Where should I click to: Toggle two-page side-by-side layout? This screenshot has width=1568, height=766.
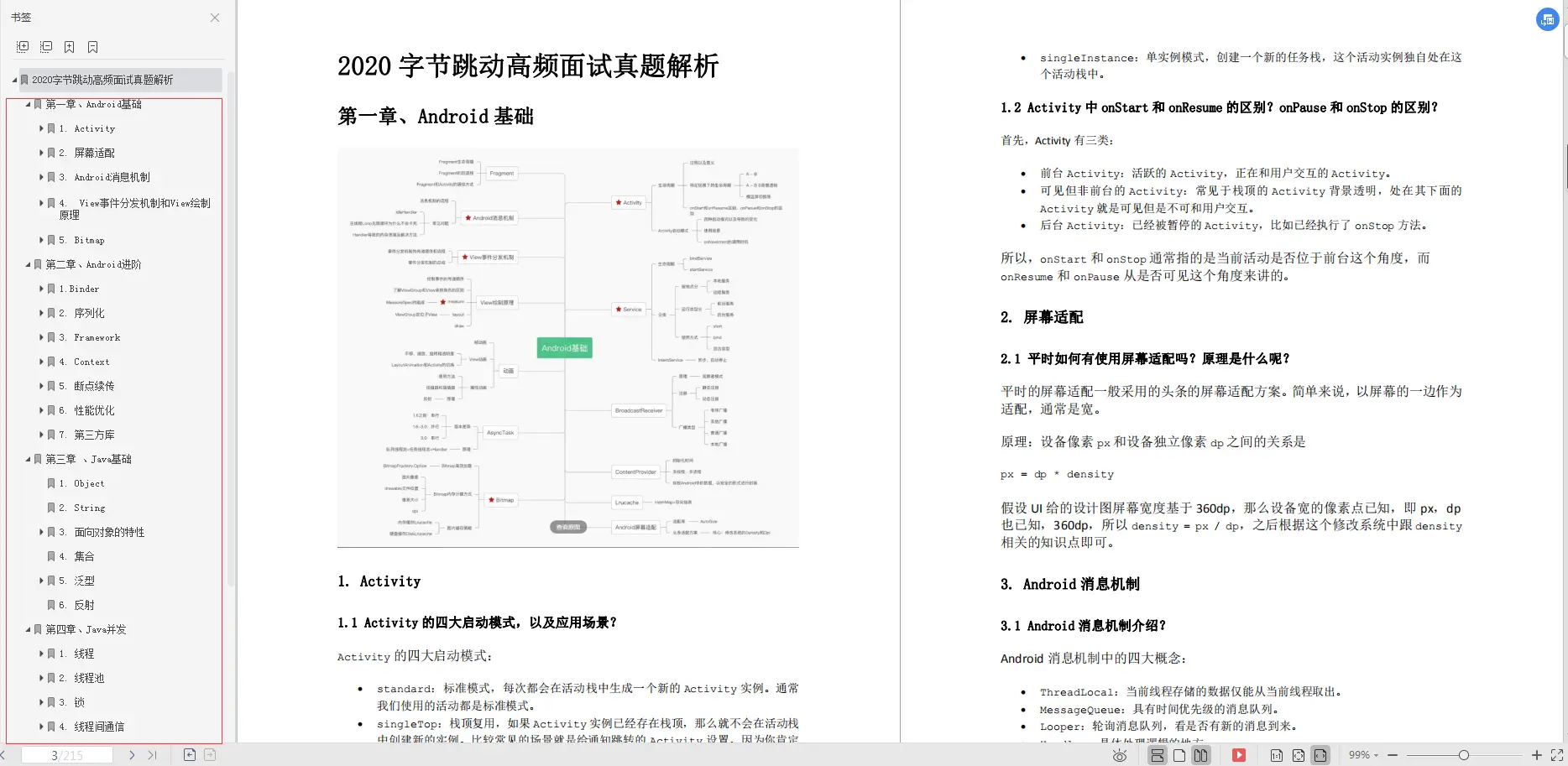click(x=1201, y=755)
